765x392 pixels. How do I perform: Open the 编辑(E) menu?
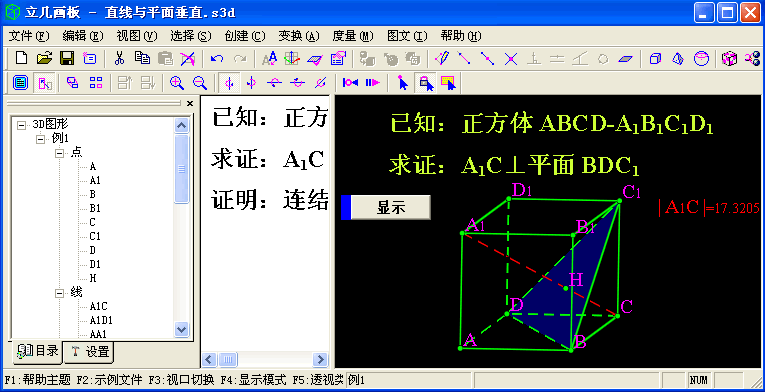(83, 36)
